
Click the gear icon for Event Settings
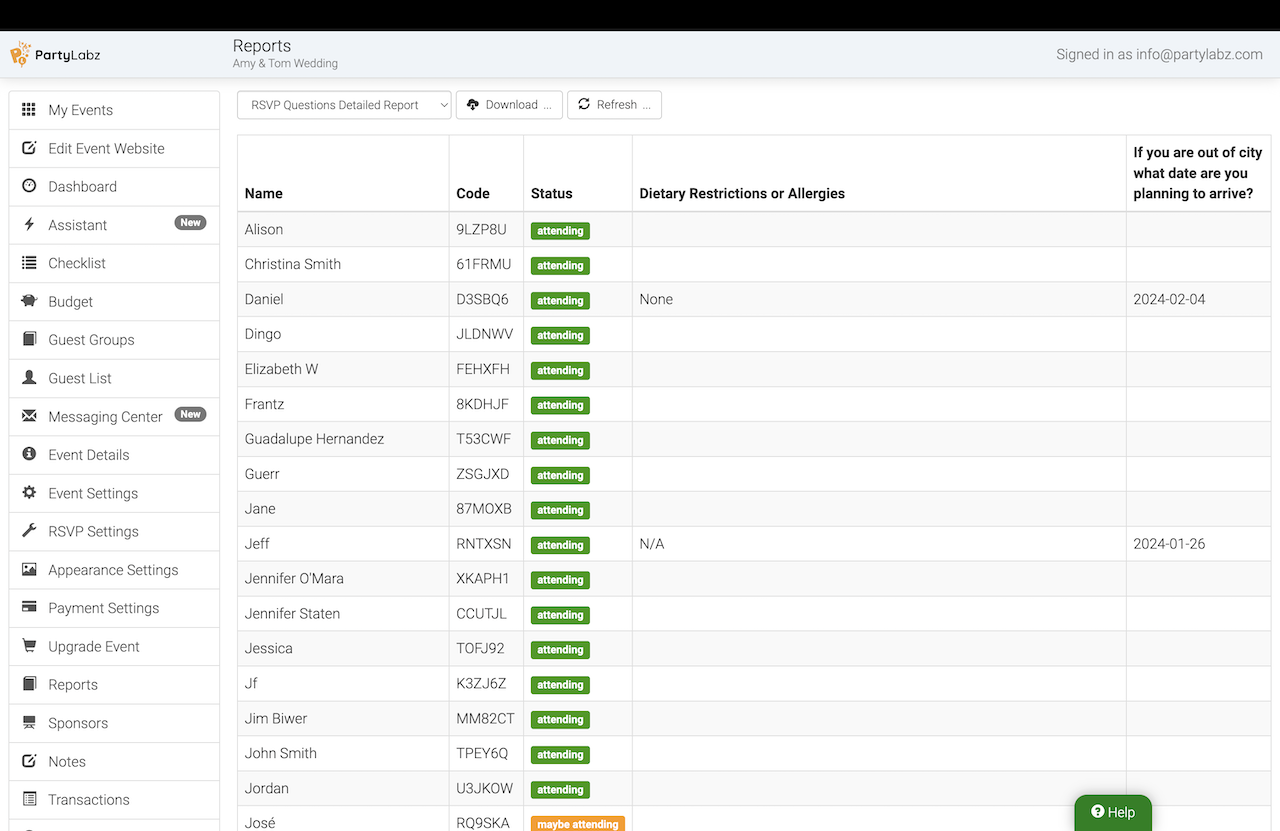coord(29,493)
